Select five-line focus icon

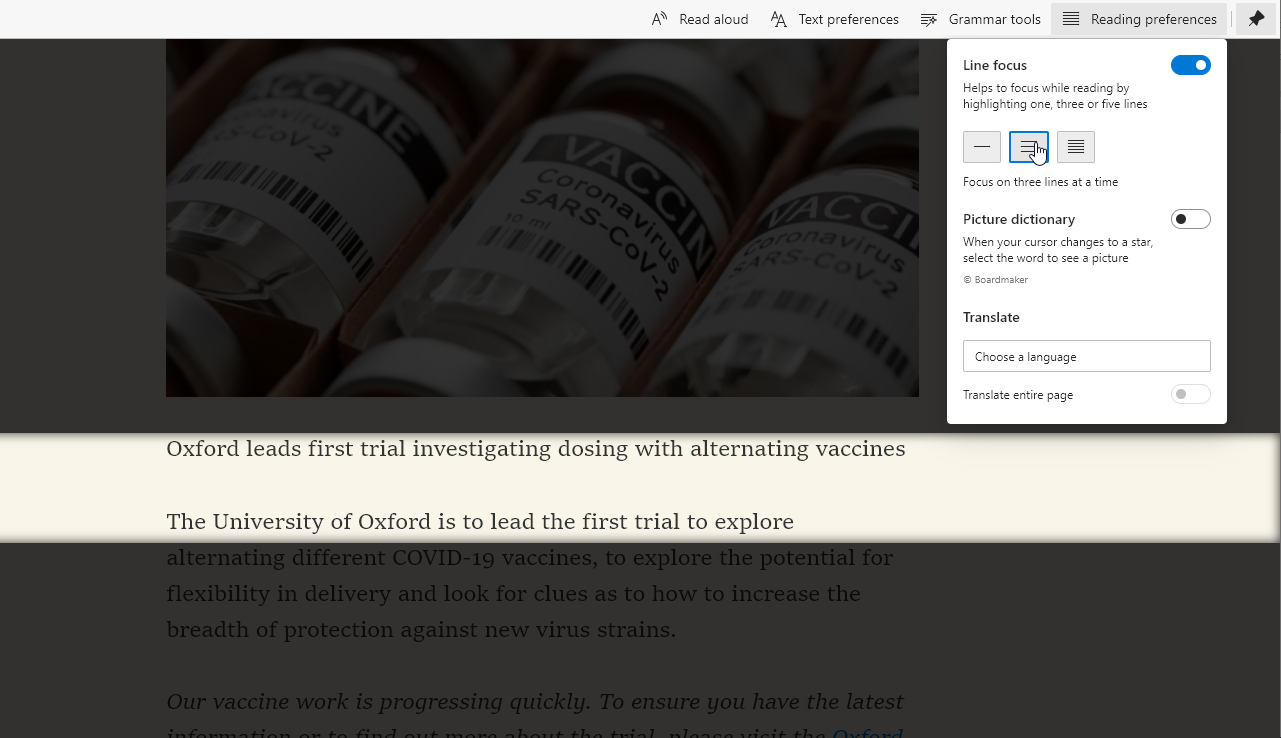point(1076,147)
